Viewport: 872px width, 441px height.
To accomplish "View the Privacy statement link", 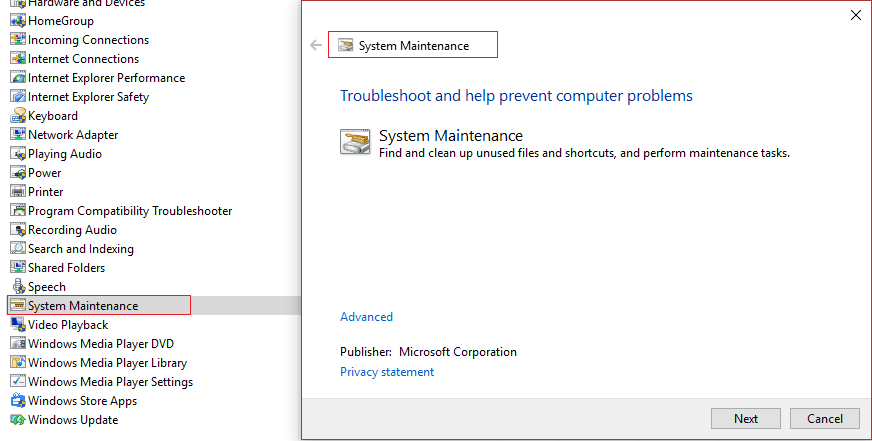I will (x=387, y=372).
